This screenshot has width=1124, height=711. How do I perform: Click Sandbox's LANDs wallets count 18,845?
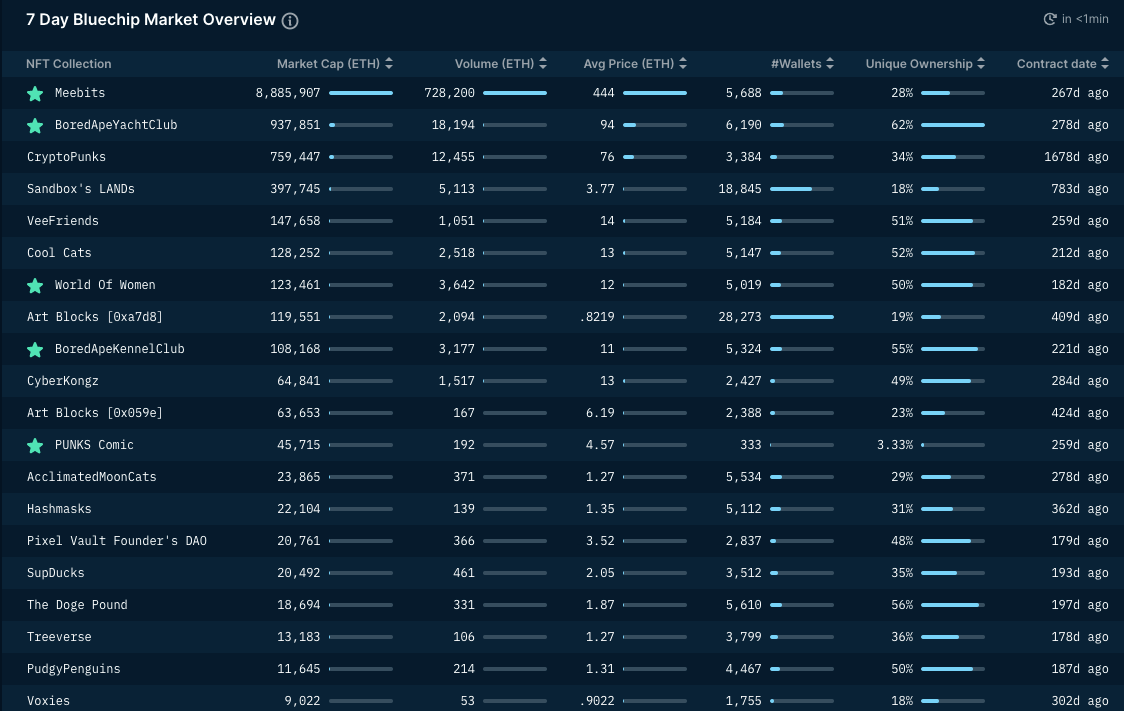pyautogui.click(x=739, y=189)
